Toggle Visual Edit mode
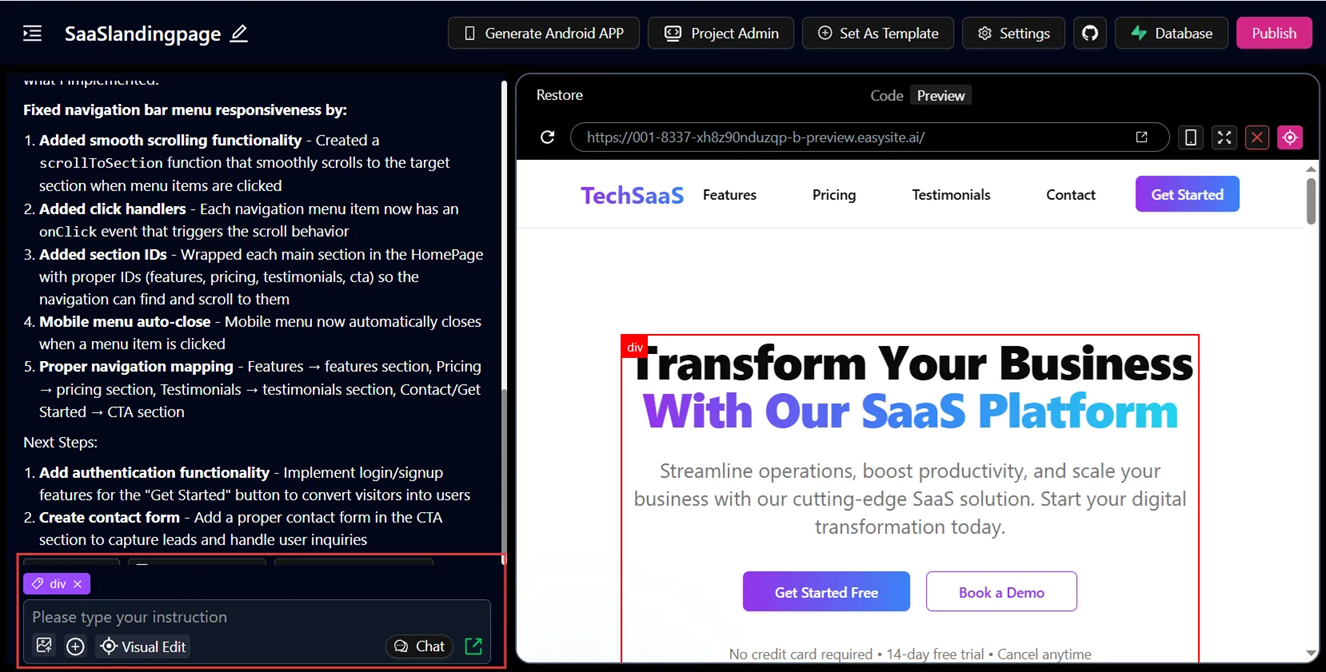 [x=143, y=646]
